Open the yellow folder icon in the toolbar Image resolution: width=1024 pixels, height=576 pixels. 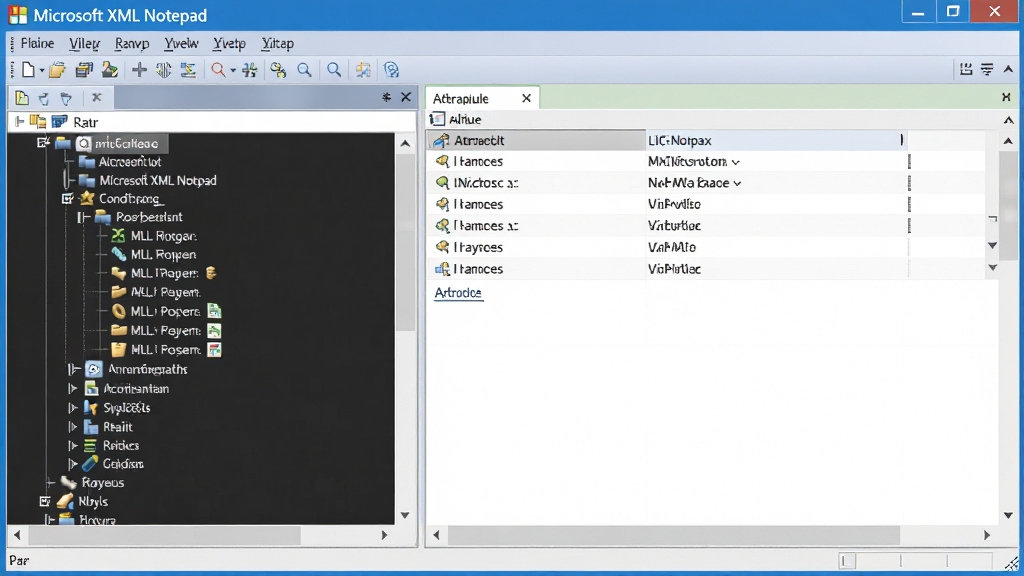click(x=57, y=70)
